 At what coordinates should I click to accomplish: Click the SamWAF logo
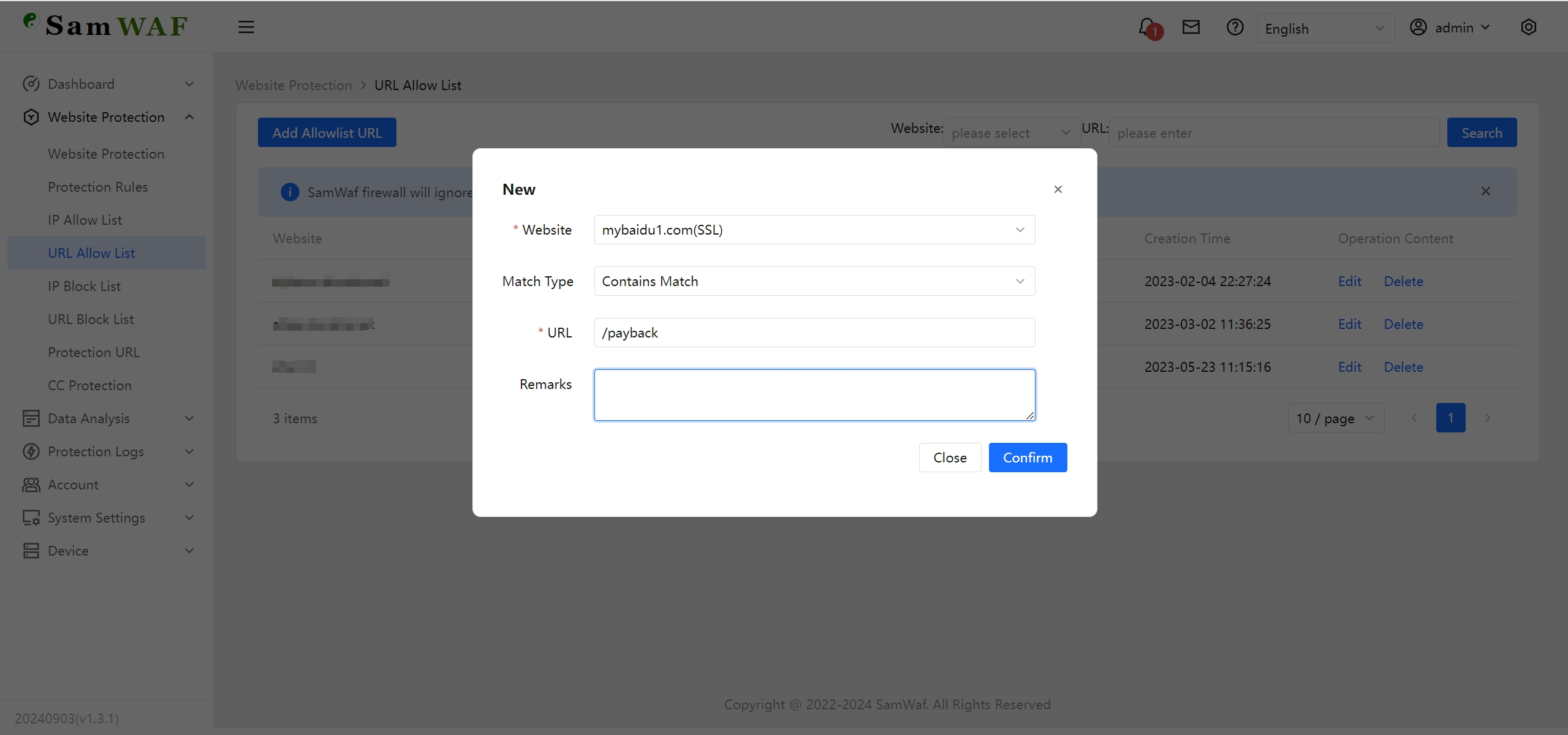pyautogui.click(x=104, y=26)
